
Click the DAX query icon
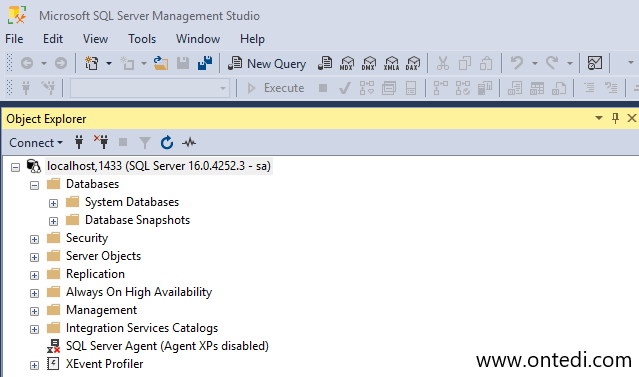click(x=412, y=63)
